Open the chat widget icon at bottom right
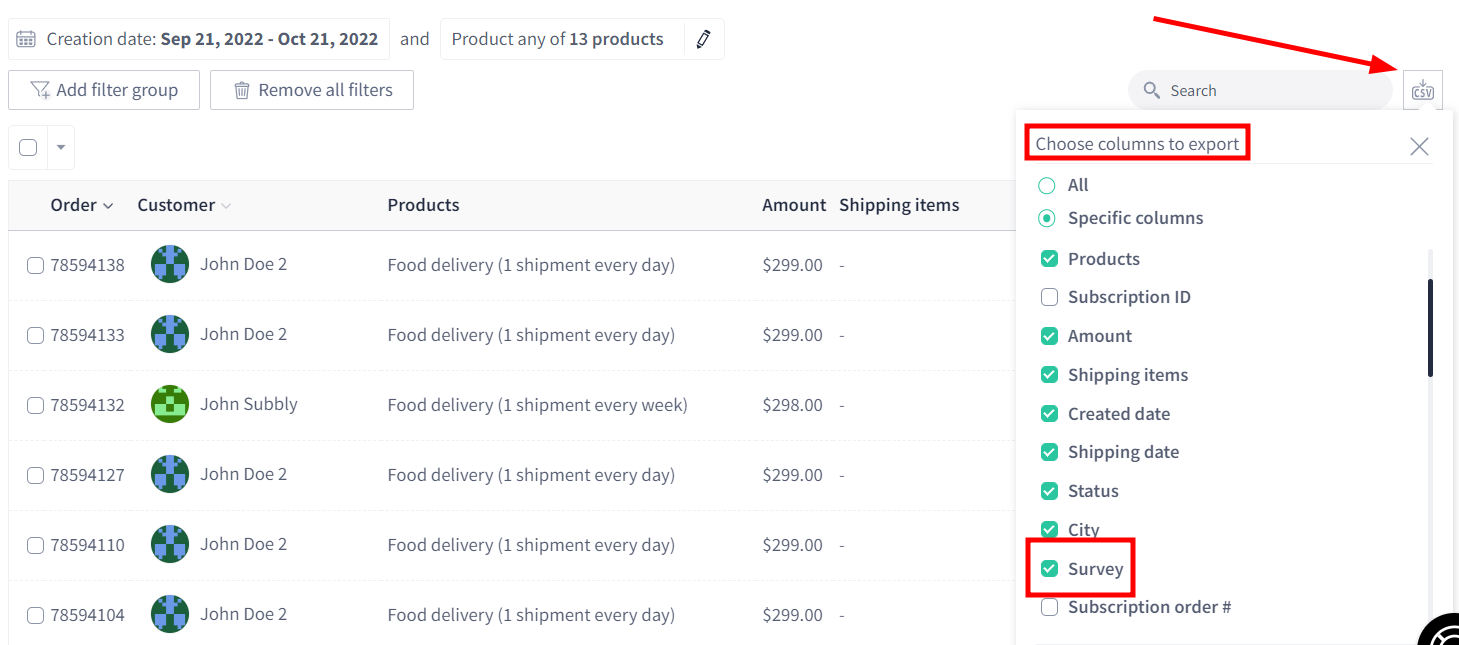The width and height of the screenshot is (1459, 645). [1442, 630]
